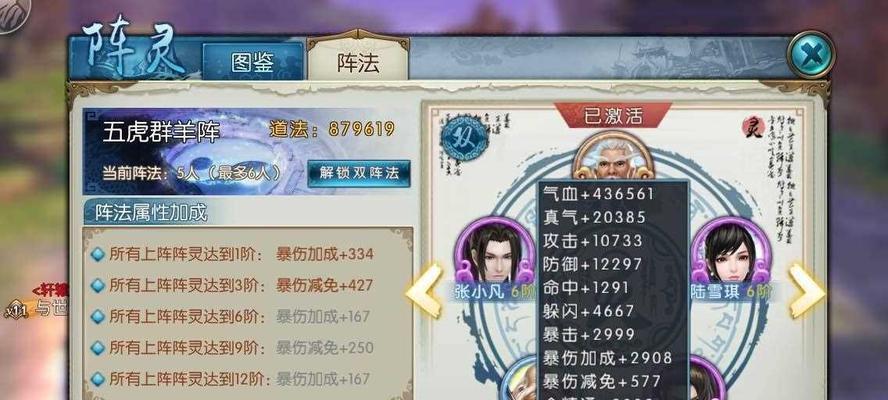Select the 阵法 tab

[x=358, y=61]
